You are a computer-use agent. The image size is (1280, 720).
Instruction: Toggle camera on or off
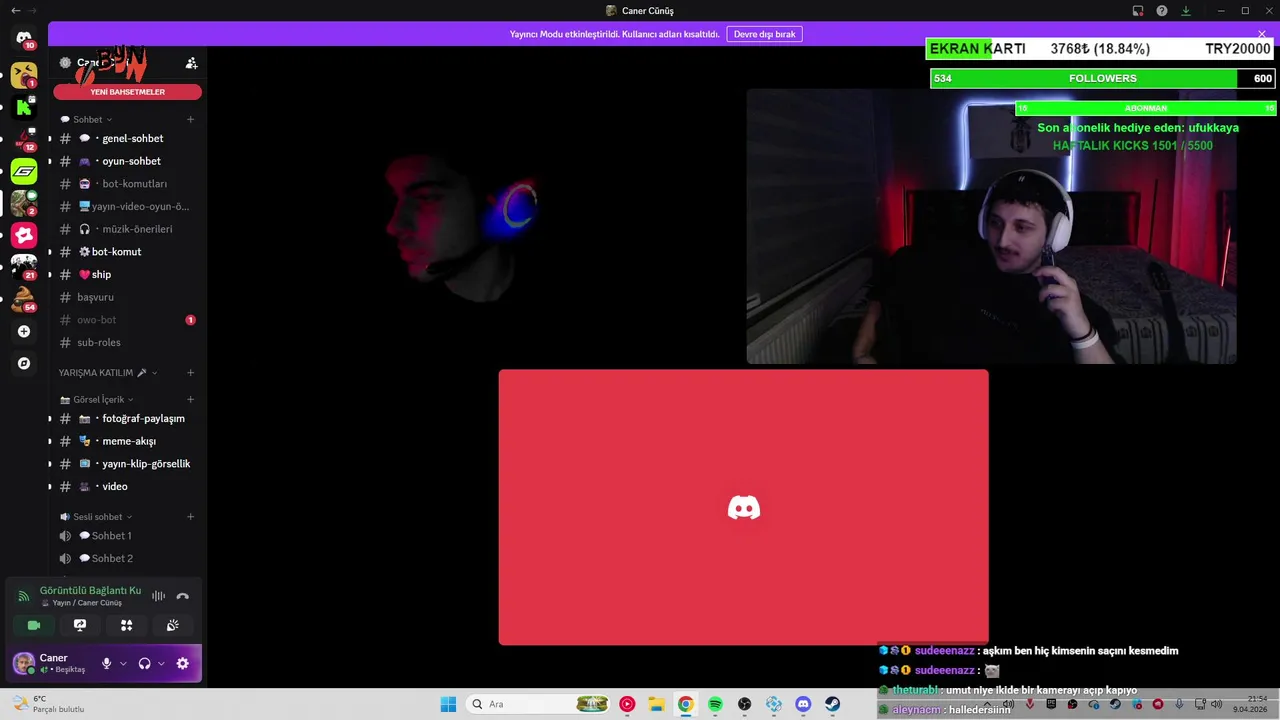(33, 625)
